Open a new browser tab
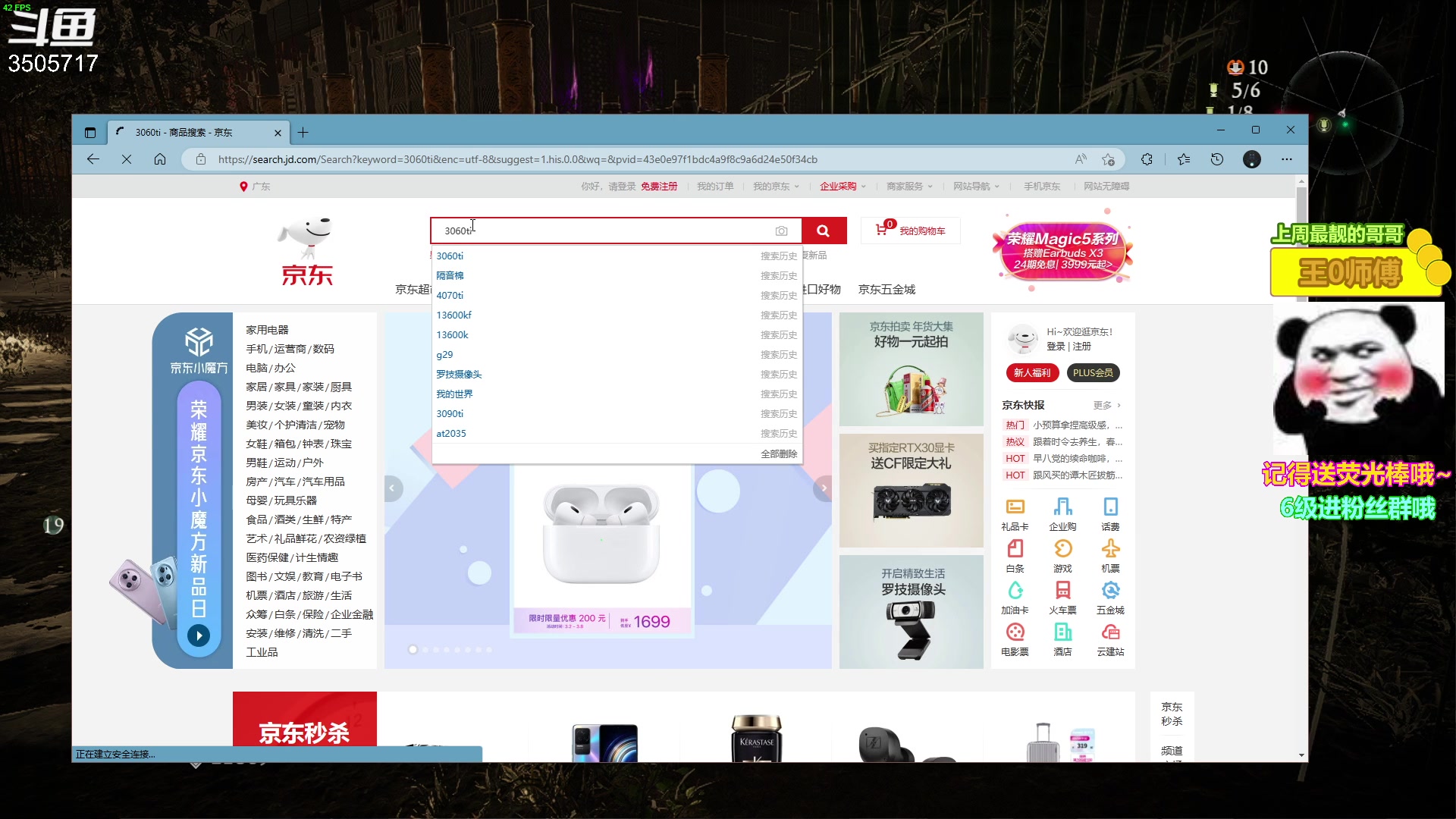 pyautogui.click(x=303, y=132)
